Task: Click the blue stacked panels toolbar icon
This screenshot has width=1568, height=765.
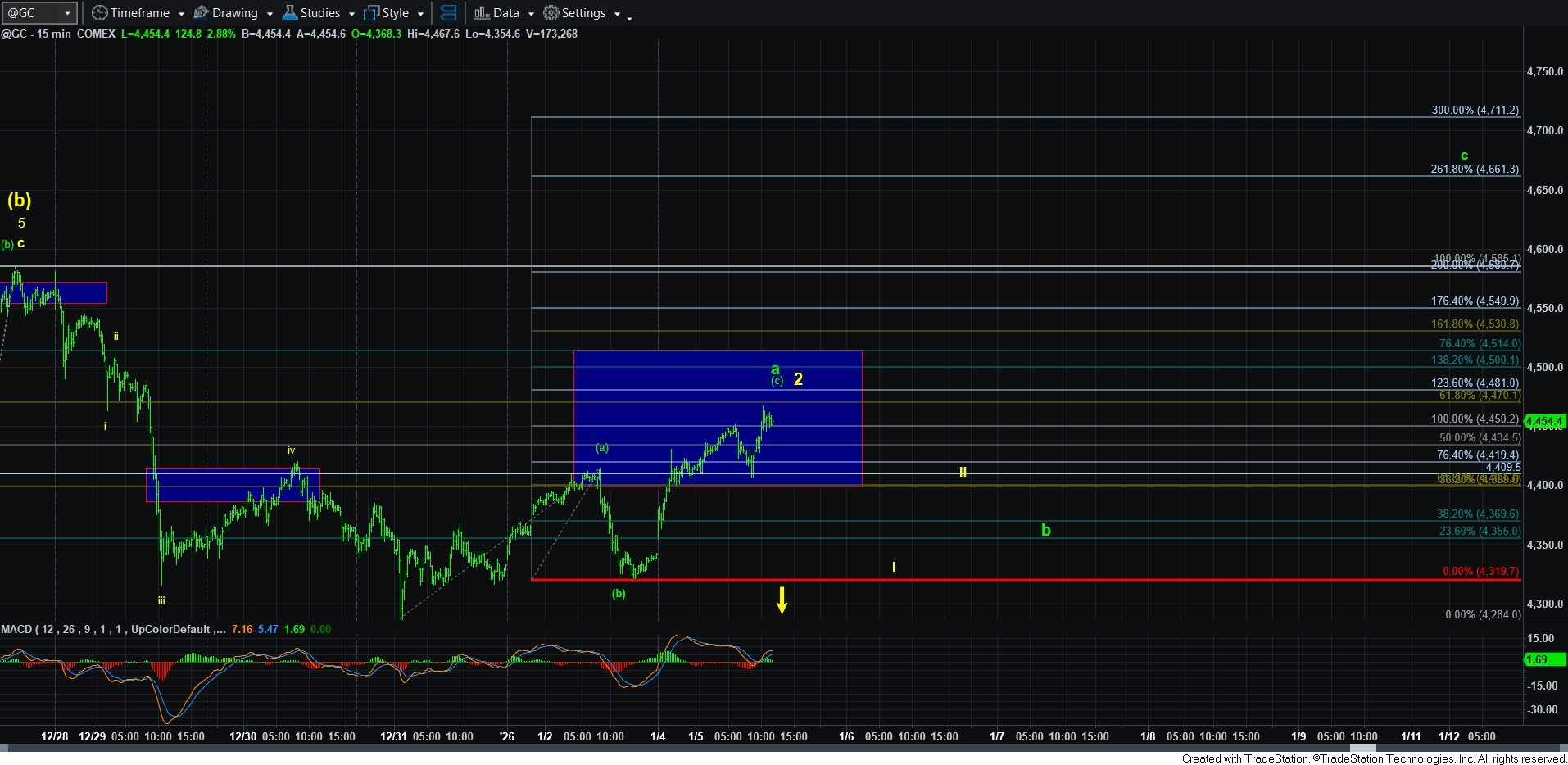Action: click(x=448, y=13)
